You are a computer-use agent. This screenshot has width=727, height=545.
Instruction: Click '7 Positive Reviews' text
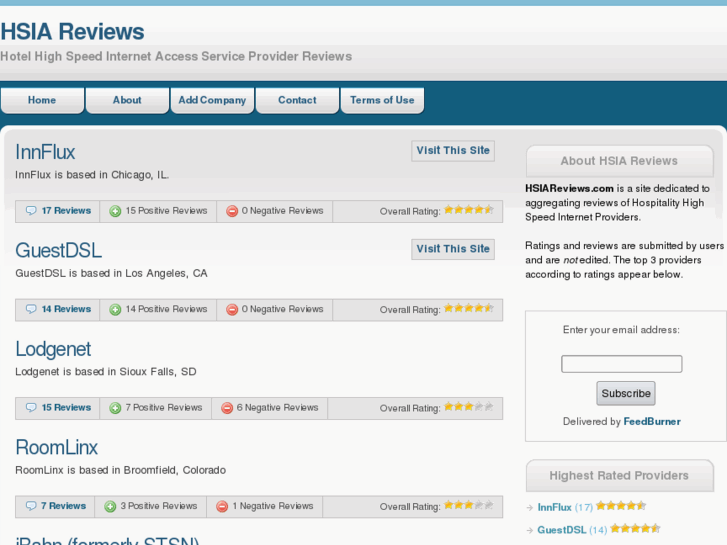coord(164,407)
